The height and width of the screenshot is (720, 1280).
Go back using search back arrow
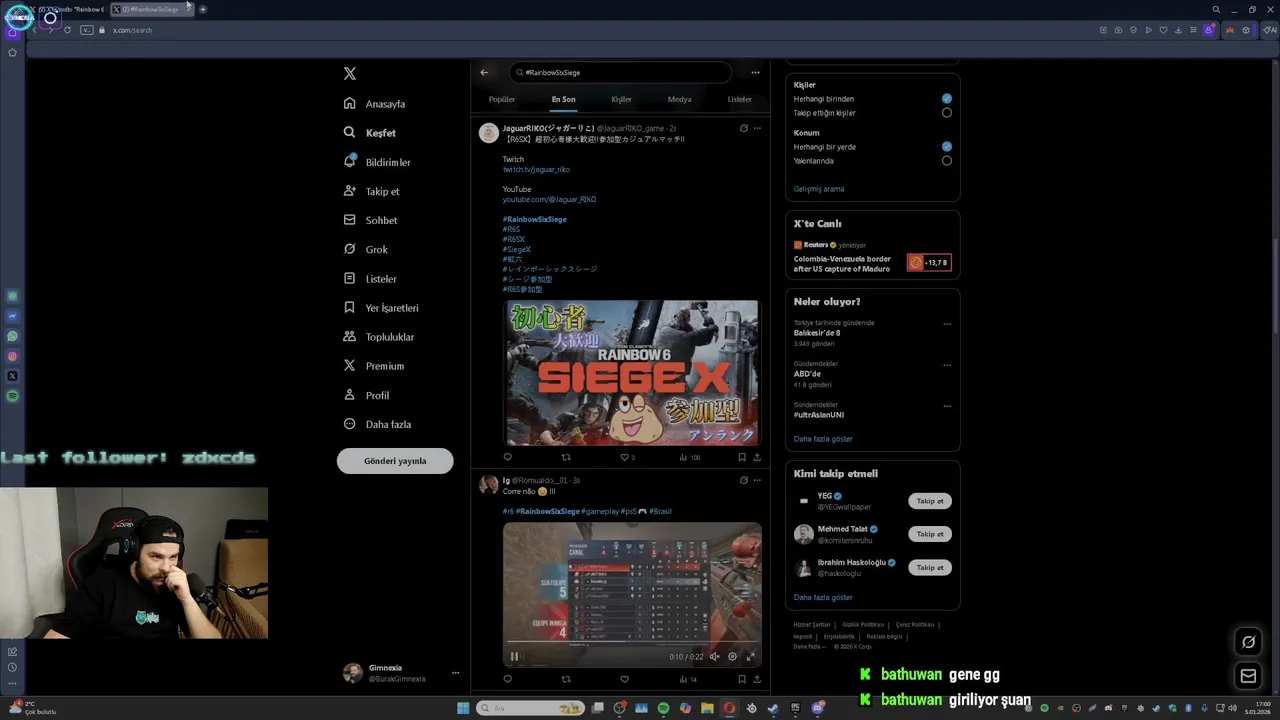click(x=484, y=72)
